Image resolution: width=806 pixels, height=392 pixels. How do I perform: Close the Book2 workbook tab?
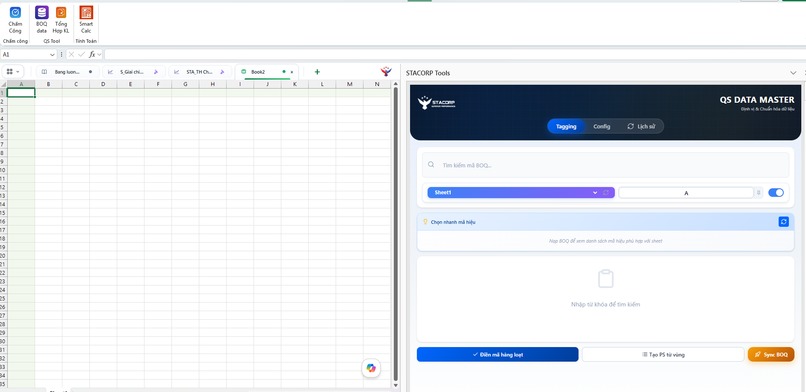click(292, 72)
